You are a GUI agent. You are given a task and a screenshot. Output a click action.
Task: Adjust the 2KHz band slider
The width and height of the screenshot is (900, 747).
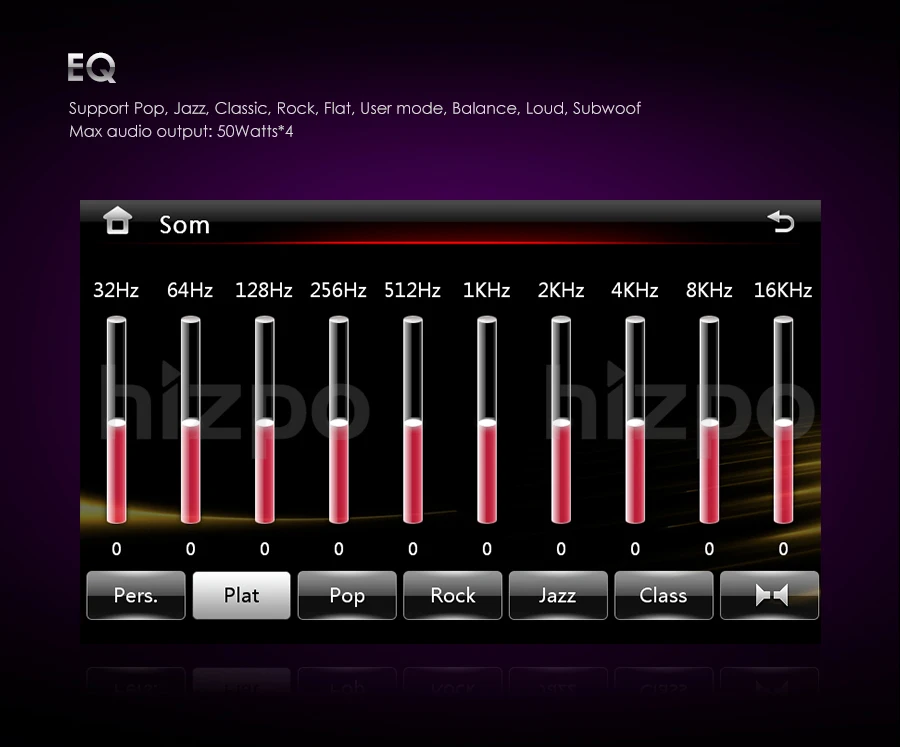[x=561, y=420]
